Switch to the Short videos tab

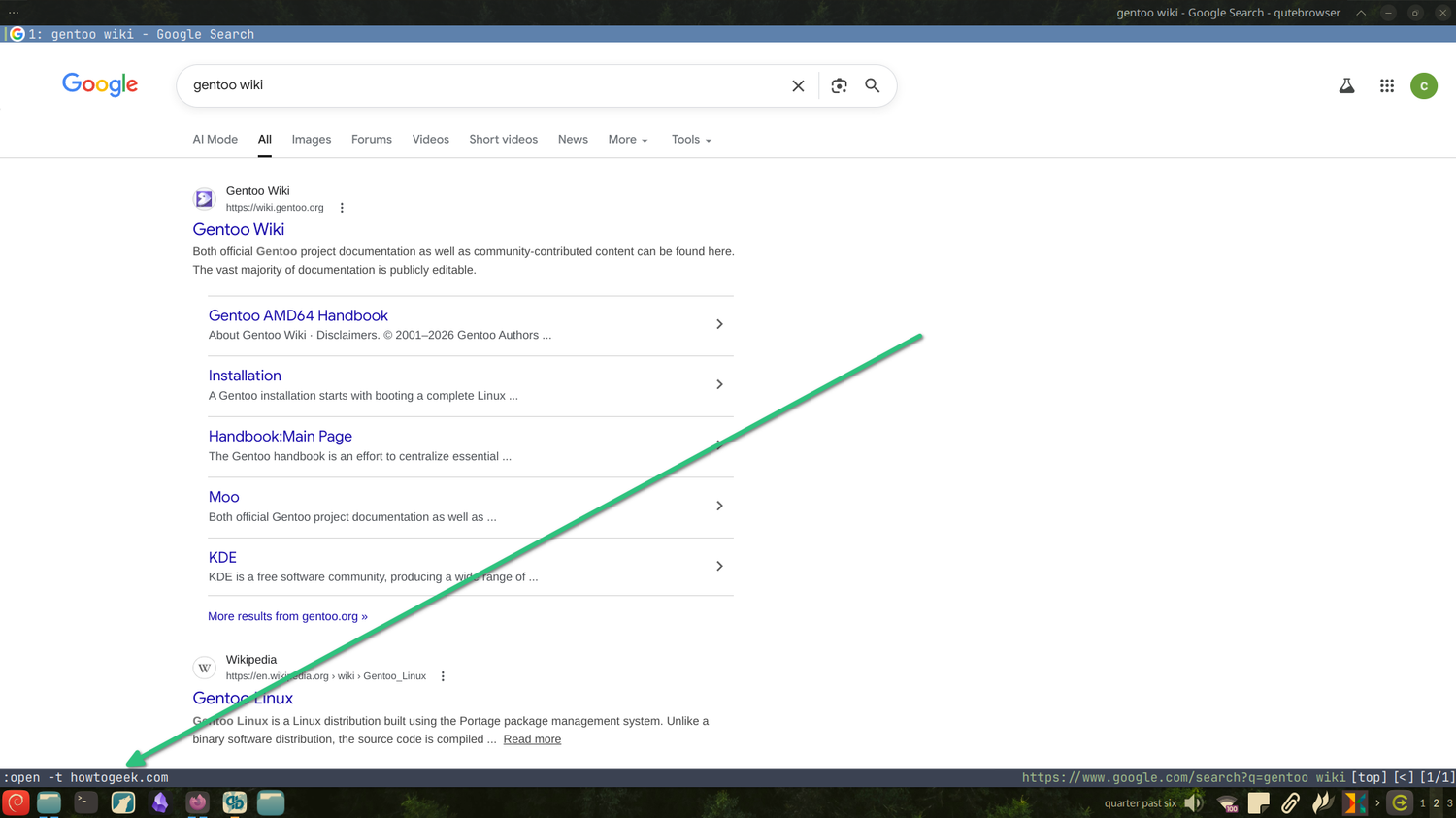click(x=503, y=140)
